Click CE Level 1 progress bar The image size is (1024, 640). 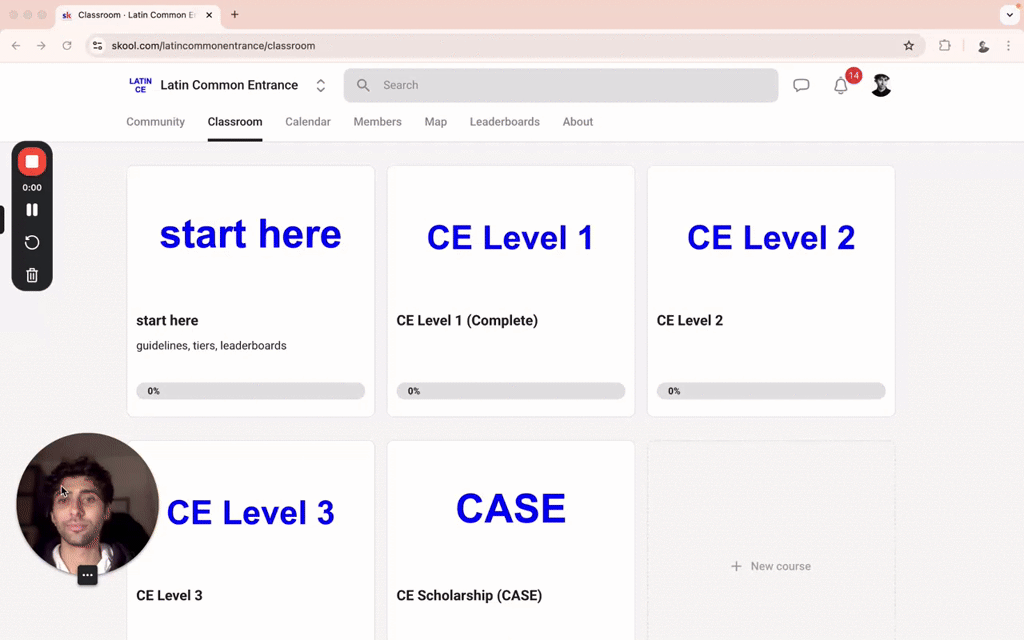[511, 391]
